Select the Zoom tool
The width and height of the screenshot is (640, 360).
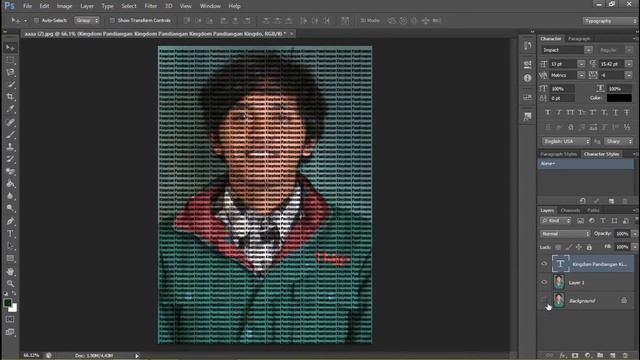(x=10, y=283)
